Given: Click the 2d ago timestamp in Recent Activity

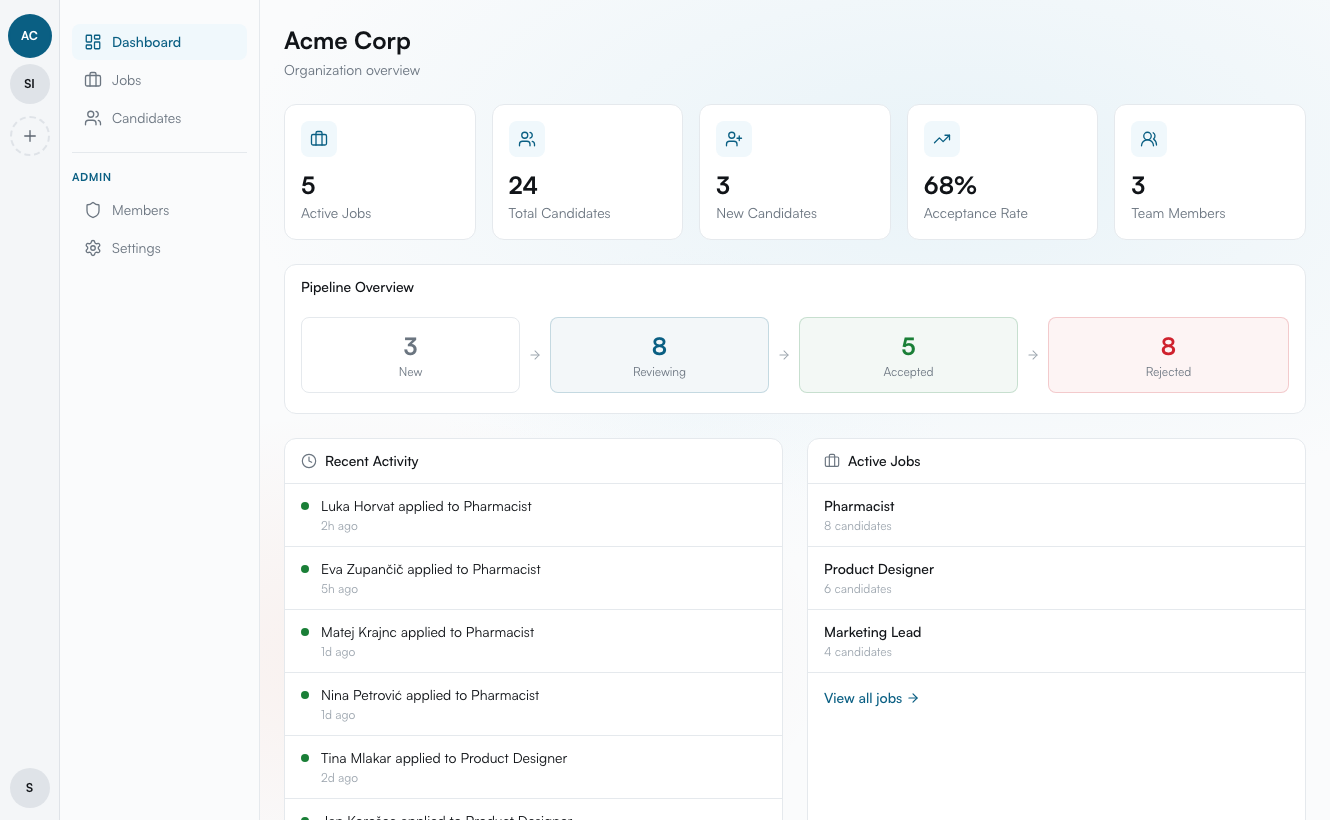Looking at the screenshot, I should [x=339, y=778].
